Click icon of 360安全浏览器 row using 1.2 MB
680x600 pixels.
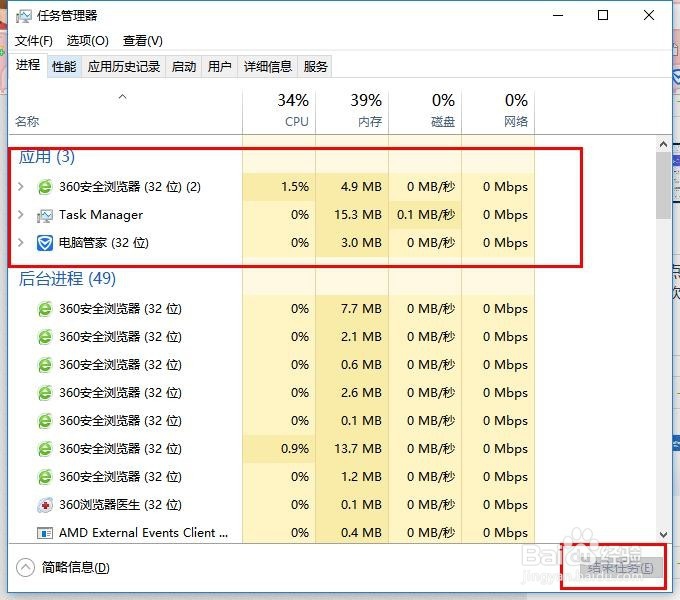point(45,477)
